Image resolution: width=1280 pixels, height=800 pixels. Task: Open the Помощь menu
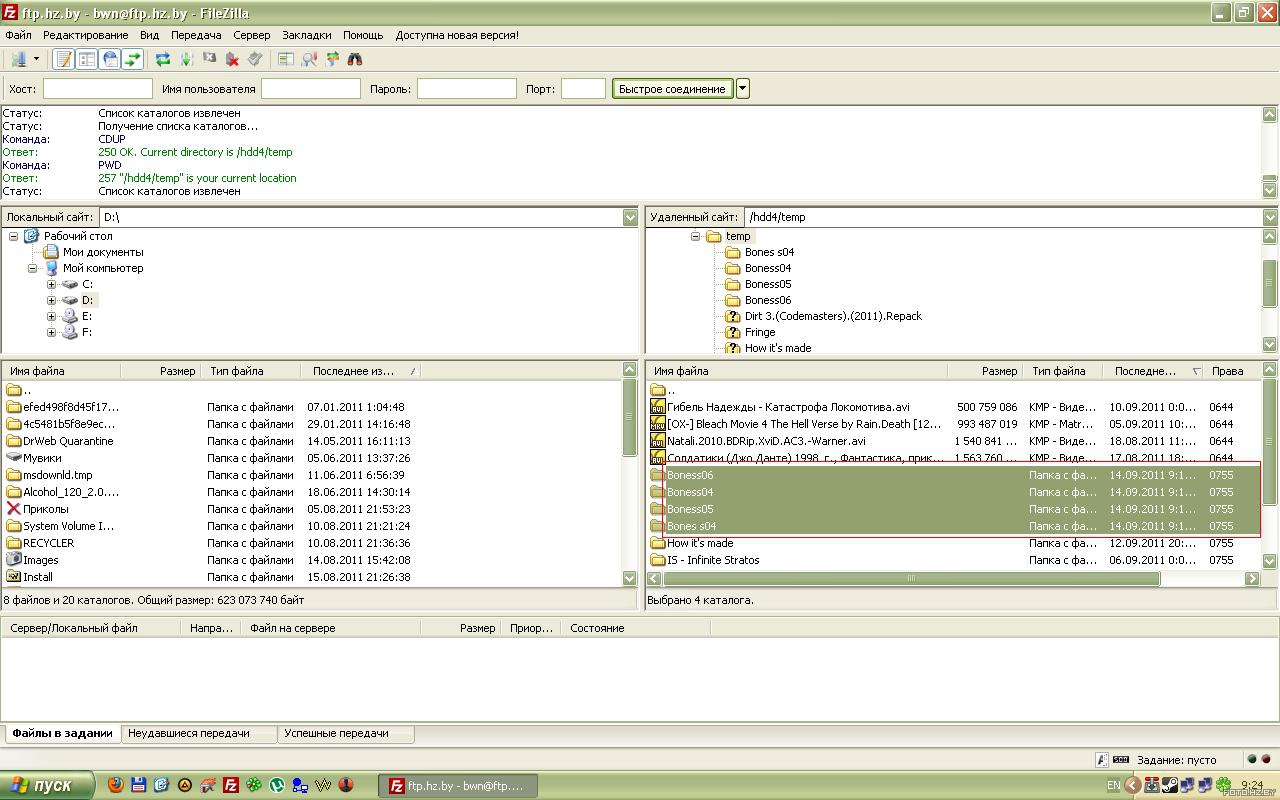pyautogui.click(x=363, y=35)
